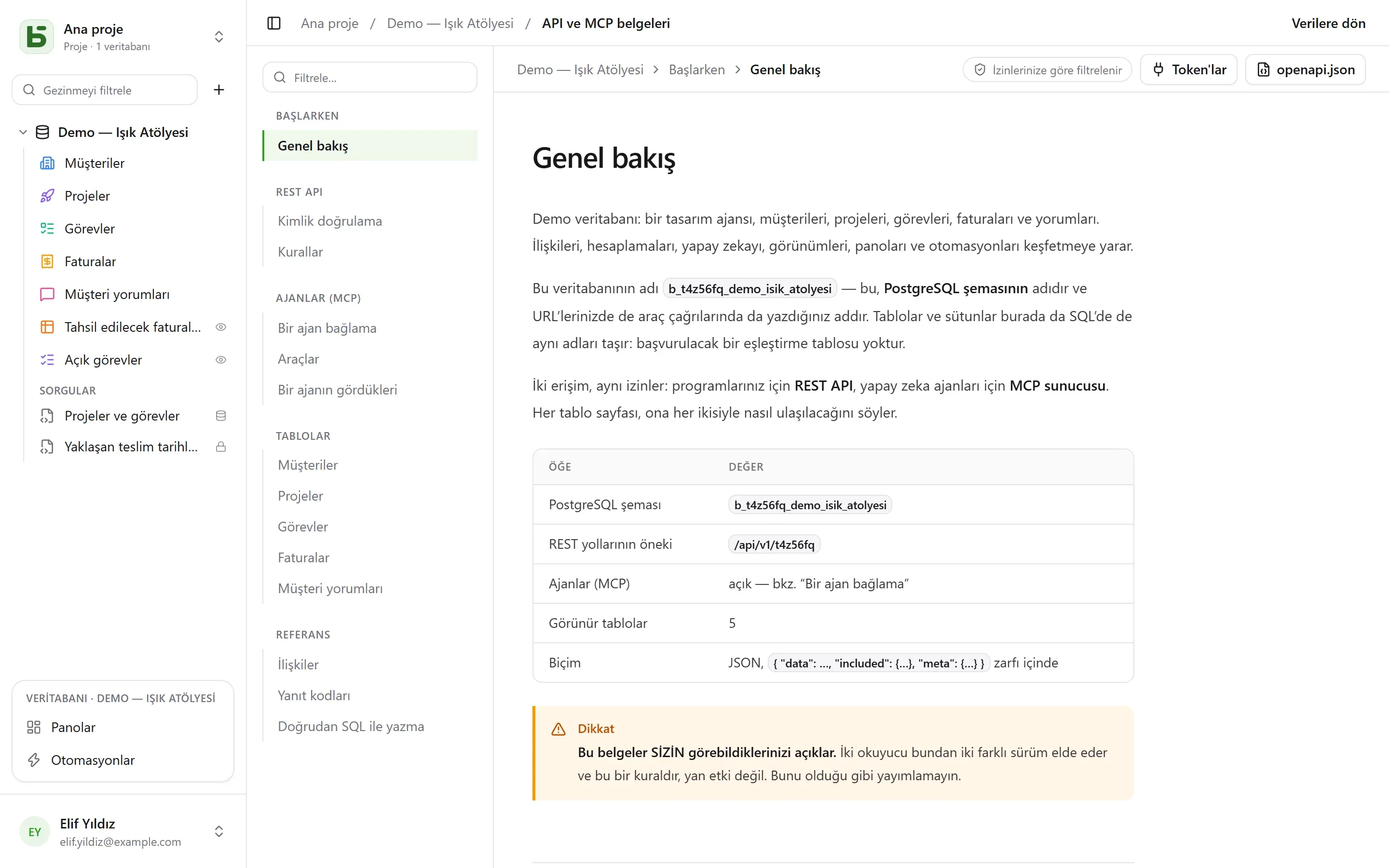The image size is (1389, 868).
Task: Toggle eye icon for Tahsil edilecek fatural...
Action: coord(220,326)
